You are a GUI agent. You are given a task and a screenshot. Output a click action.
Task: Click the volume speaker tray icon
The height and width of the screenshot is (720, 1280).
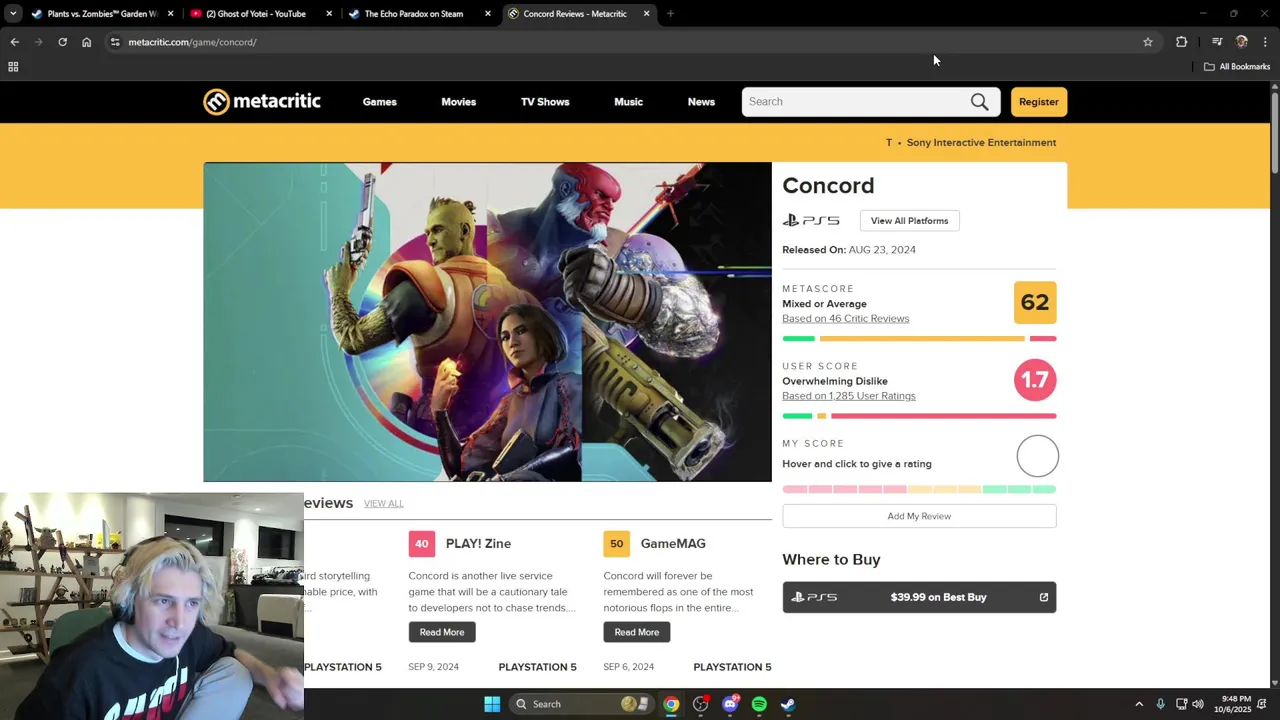(x=1198, y=704)
